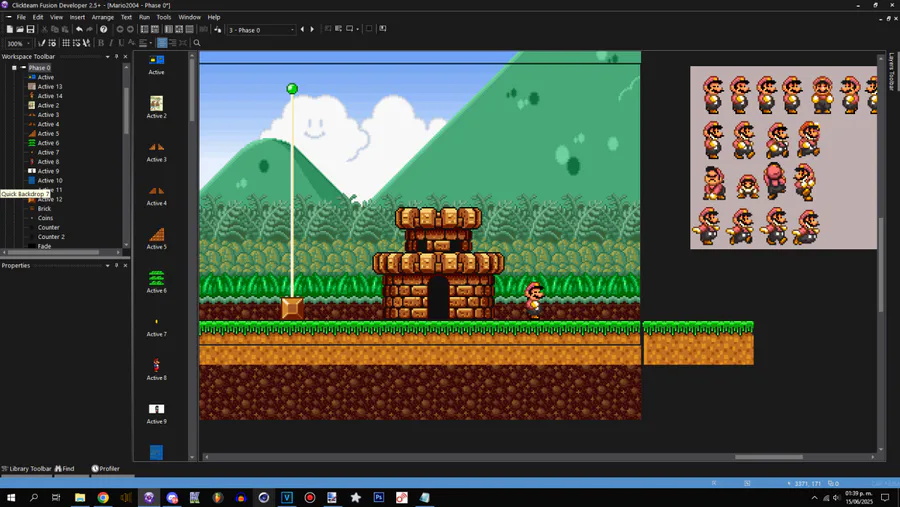Collapse the Phase 0 tree node

pos(14,68)
